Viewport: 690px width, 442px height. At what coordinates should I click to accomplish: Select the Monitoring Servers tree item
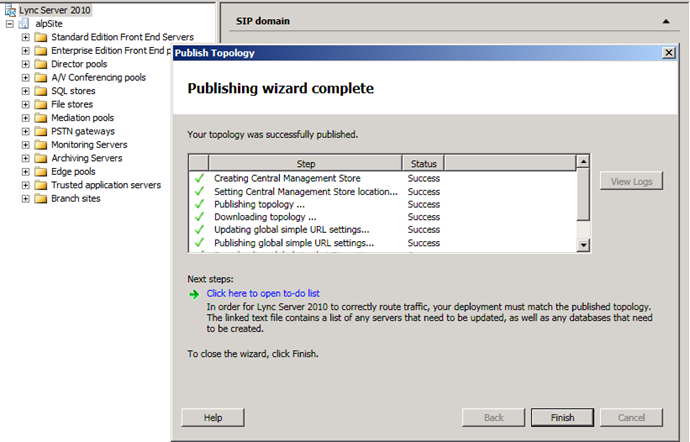coord(89,145)
